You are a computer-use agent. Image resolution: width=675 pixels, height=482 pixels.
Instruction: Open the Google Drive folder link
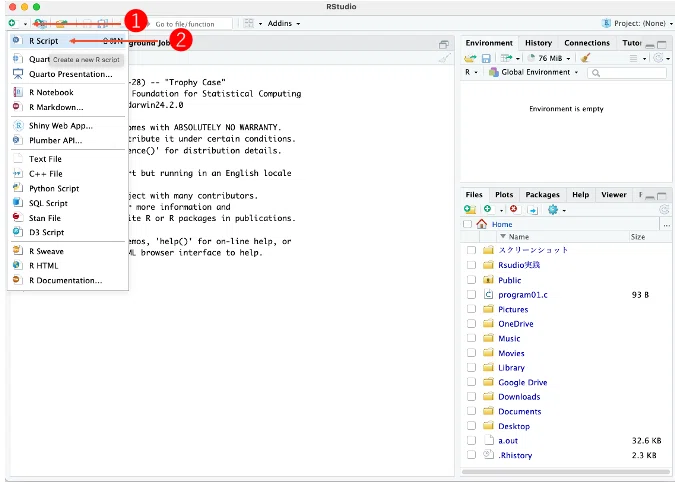(523, 382)
